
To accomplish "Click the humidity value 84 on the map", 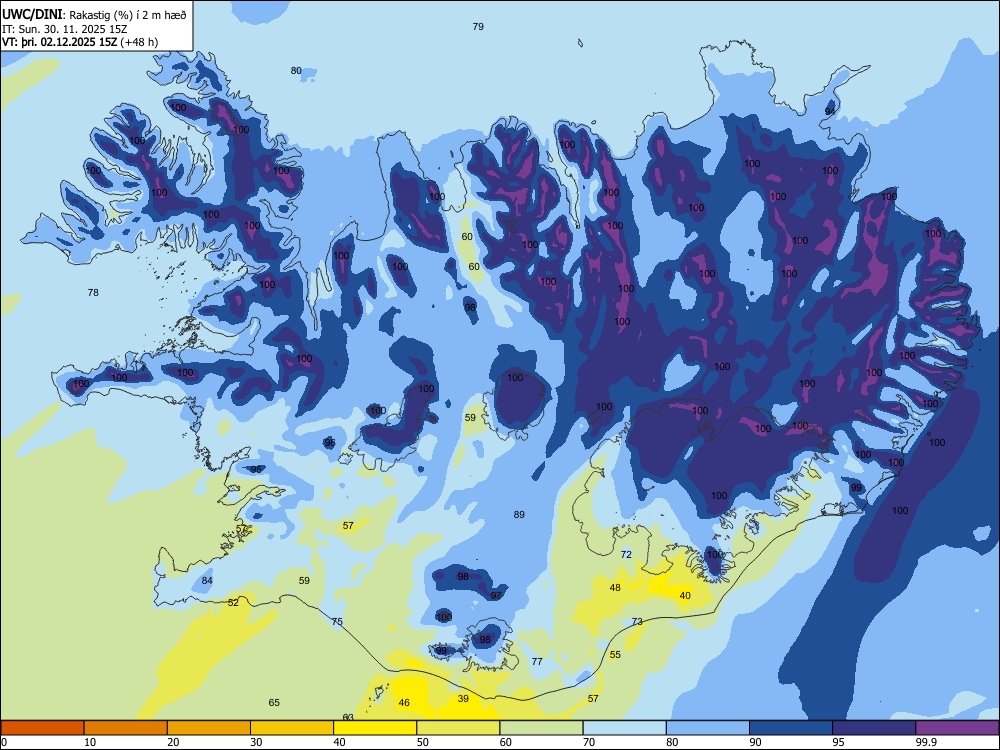I will (207, 580).
